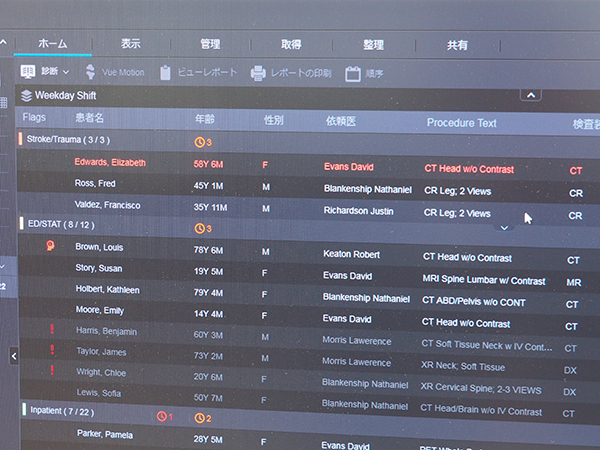Select the 共有 tab

coord(457,45)
